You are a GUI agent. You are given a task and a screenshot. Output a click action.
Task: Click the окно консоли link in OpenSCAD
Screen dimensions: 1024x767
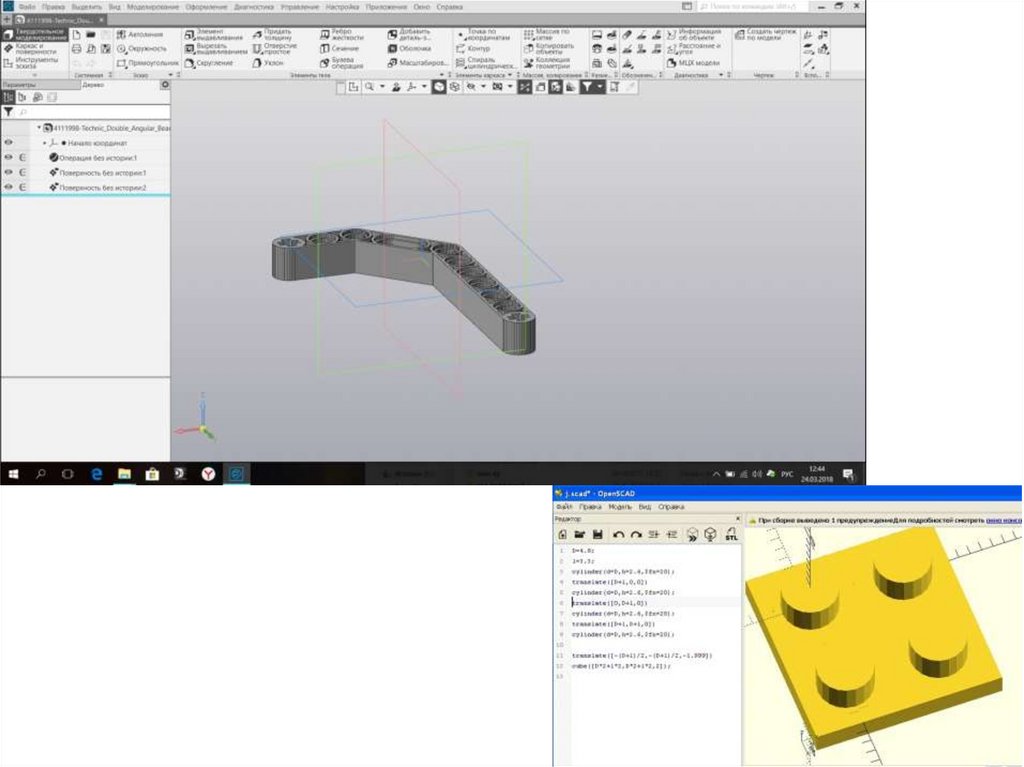(x=1003, y=520)
